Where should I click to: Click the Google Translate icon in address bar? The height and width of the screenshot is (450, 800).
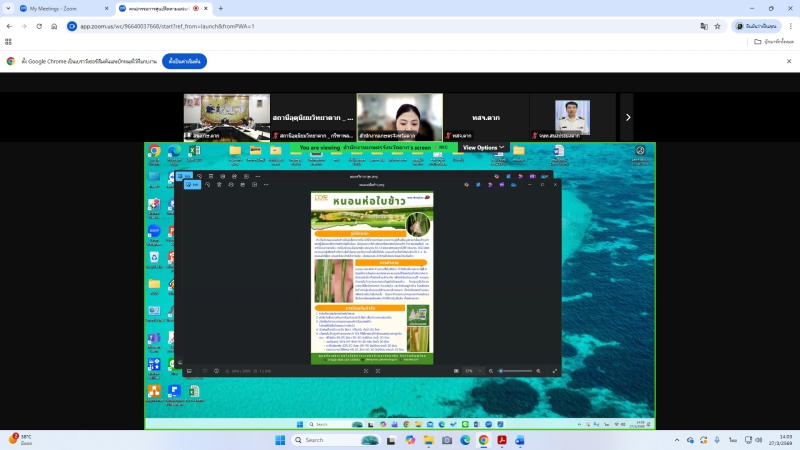pyautogui.click(x=704, y=26)
